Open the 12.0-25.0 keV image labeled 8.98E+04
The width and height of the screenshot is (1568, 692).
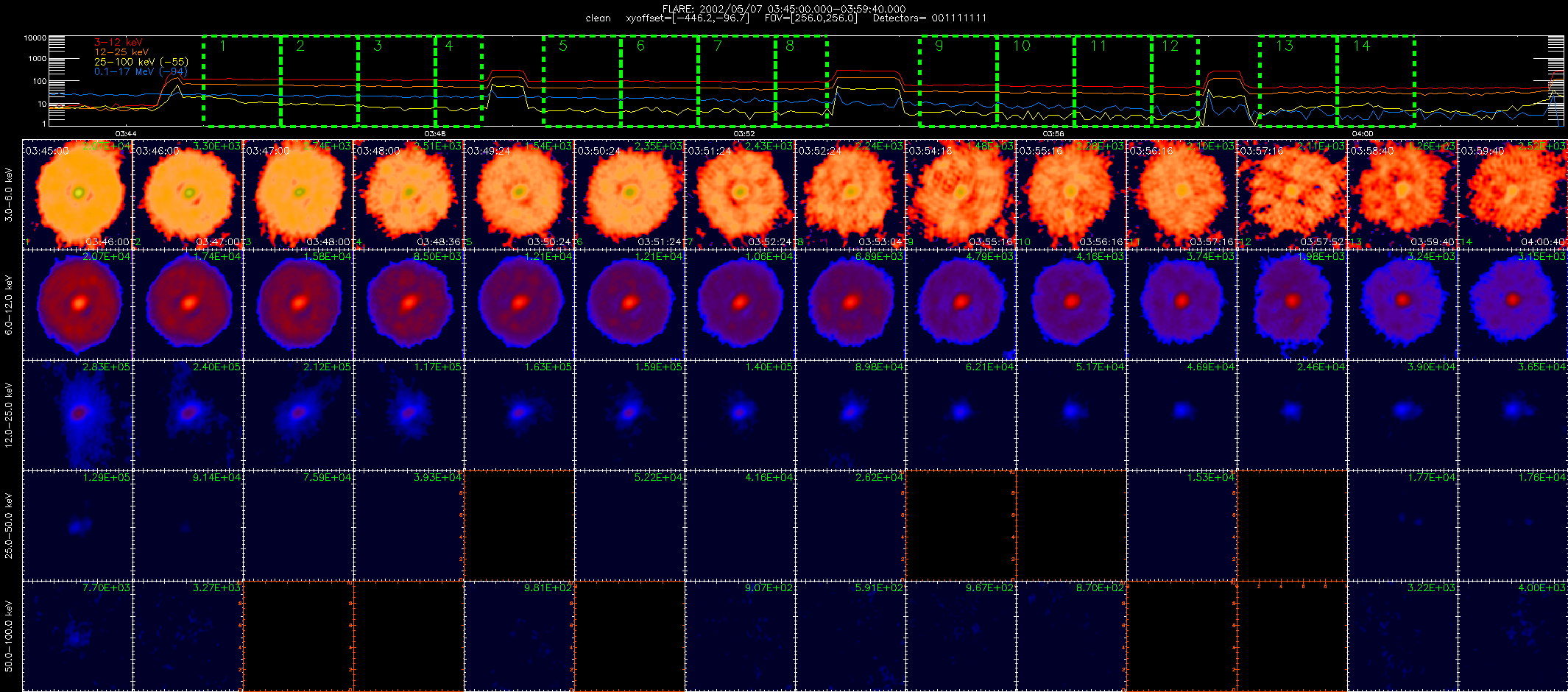[x=850, y=414]
